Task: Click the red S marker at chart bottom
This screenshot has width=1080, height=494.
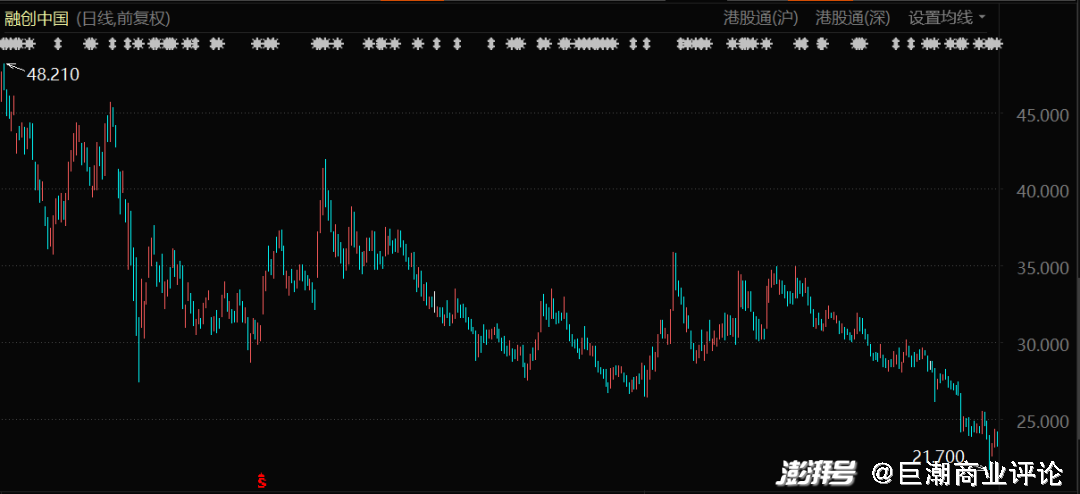Action: [261, 480]
